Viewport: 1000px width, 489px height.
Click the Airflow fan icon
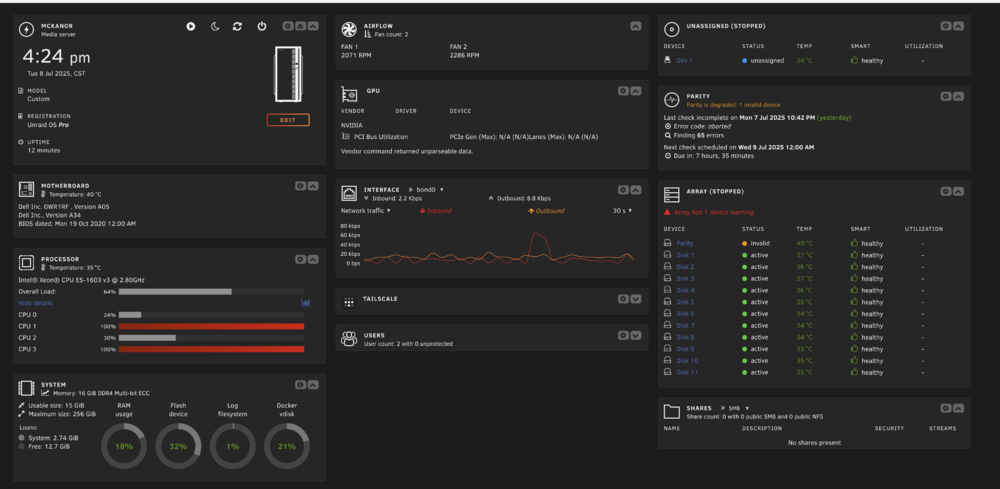click(x=349, y=29)
